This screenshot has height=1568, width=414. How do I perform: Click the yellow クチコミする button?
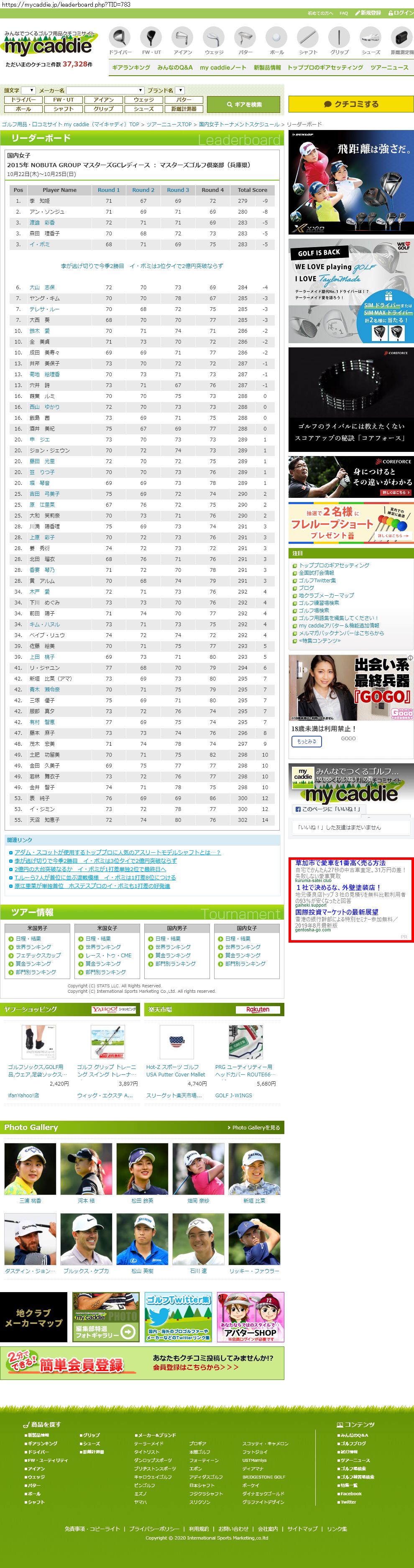351,104
